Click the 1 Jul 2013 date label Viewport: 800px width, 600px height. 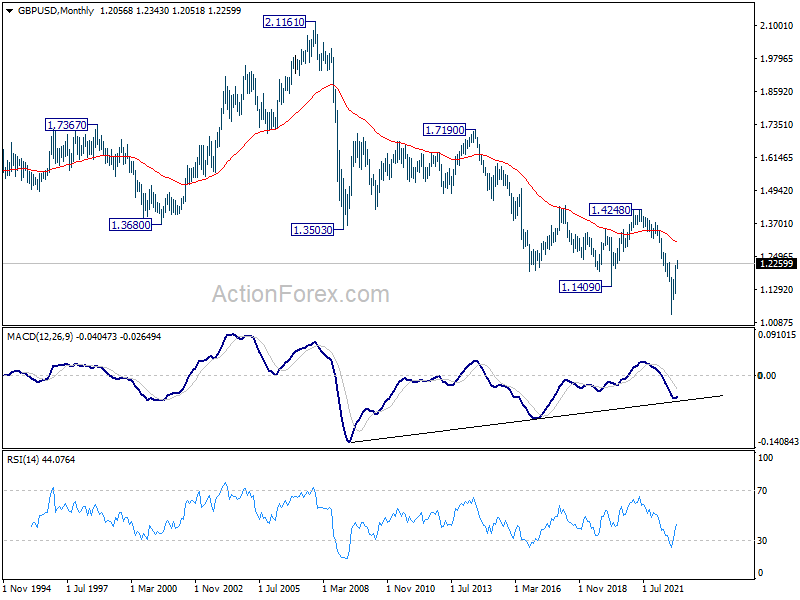click(471, 589)
